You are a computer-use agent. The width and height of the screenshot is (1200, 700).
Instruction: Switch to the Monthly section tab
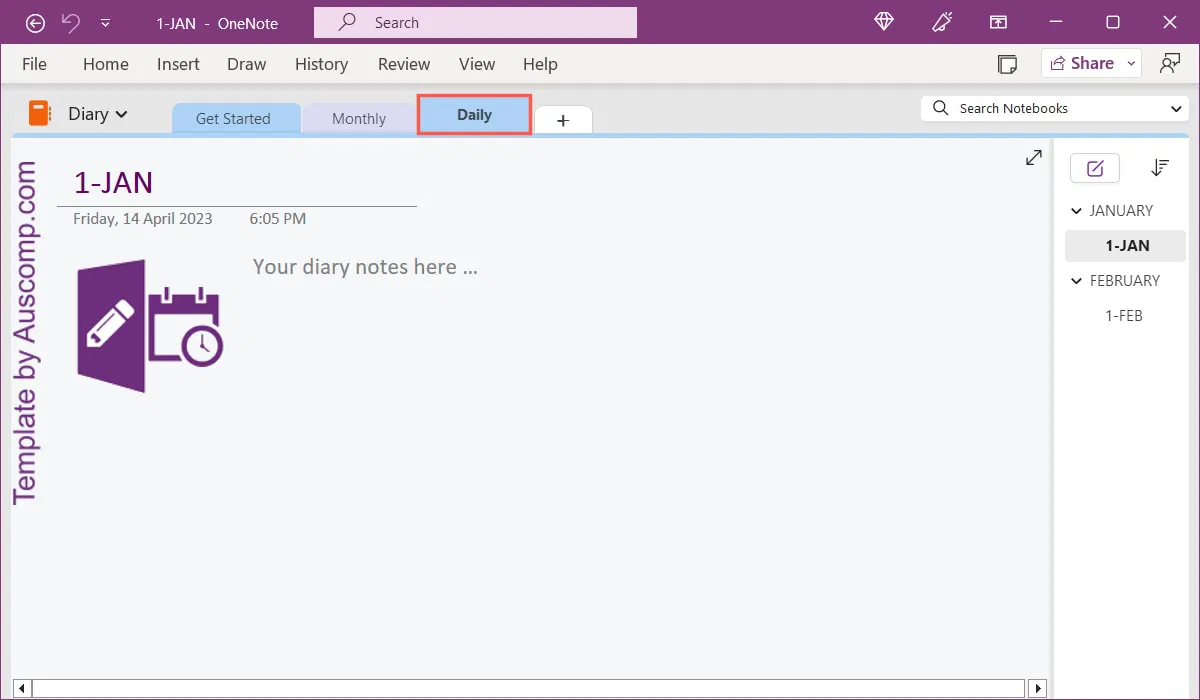pyautogui.click(x=358, y=118)
